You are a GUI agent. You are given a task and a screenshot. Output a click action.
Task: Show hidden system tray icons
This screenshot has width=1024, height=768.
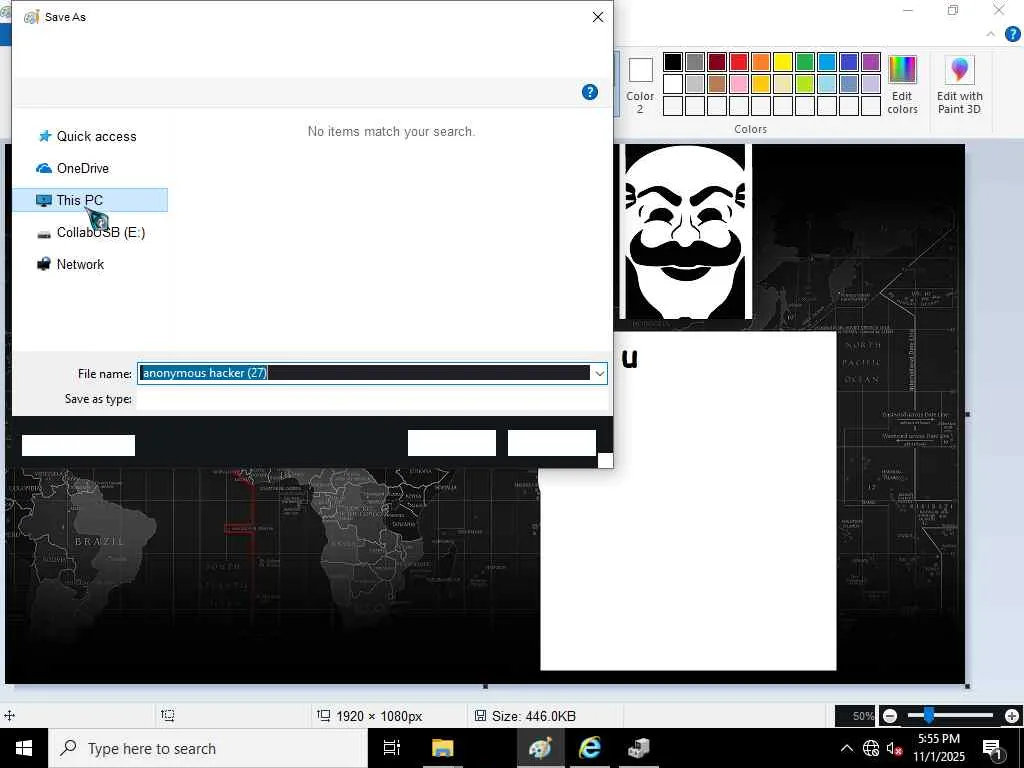tap(846, 748)
